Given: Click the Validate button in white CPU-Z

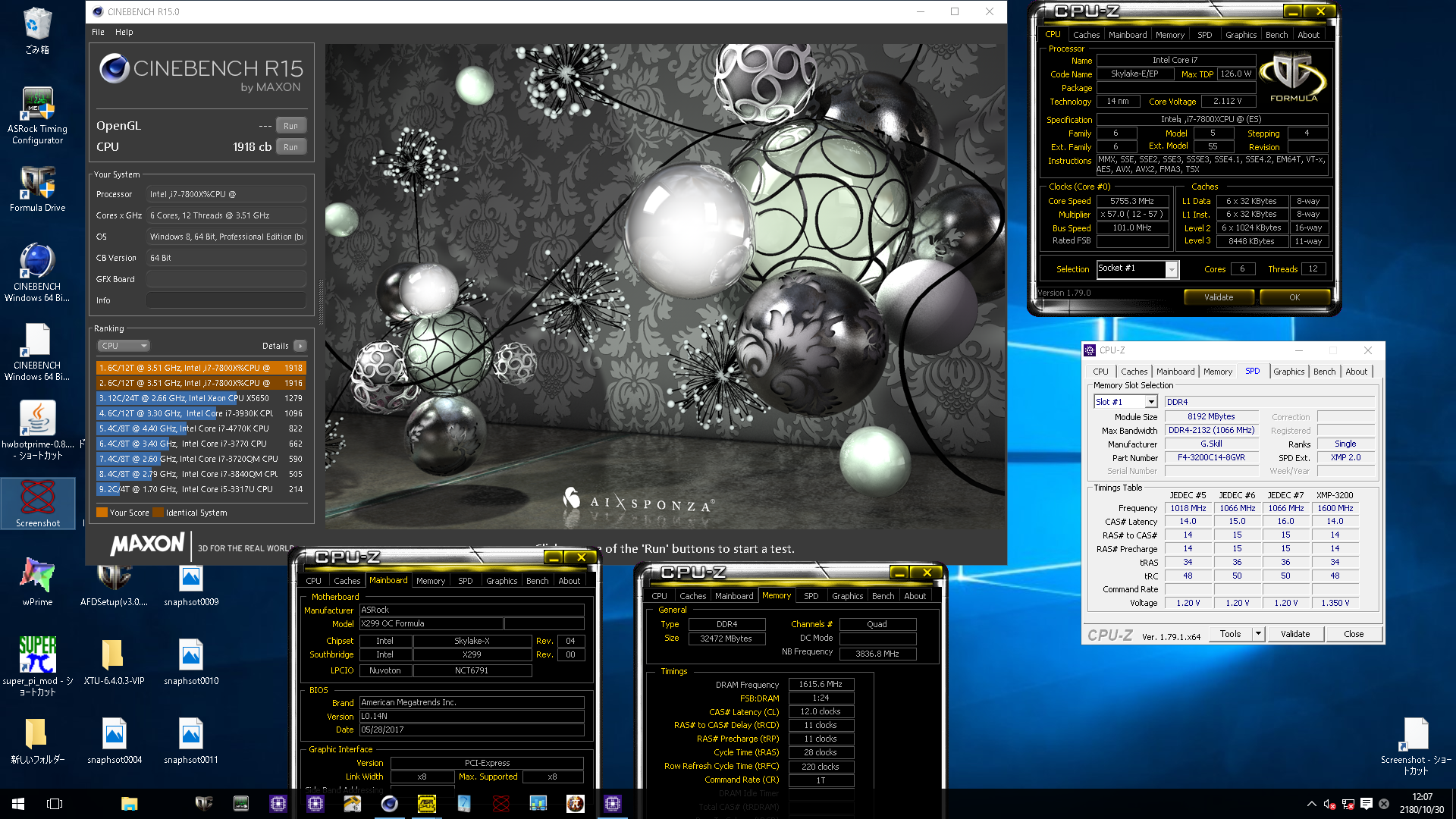Looking at the screenshot, I should pyautogui.click(x=1294, y=634).
